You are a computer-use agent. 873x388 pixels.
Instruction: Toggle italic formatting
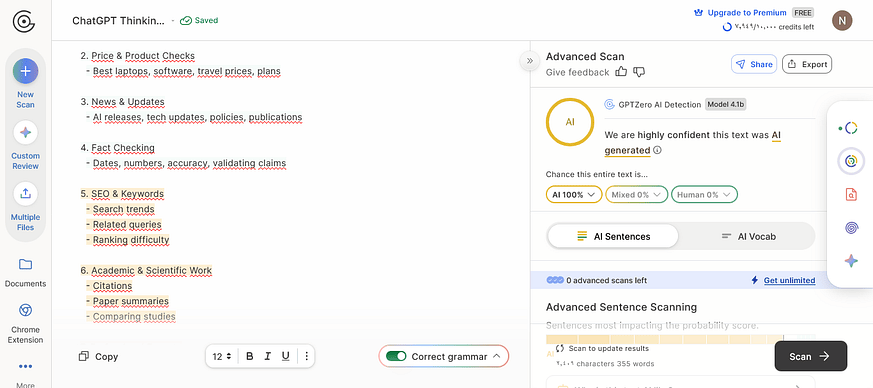coord(267,356)
